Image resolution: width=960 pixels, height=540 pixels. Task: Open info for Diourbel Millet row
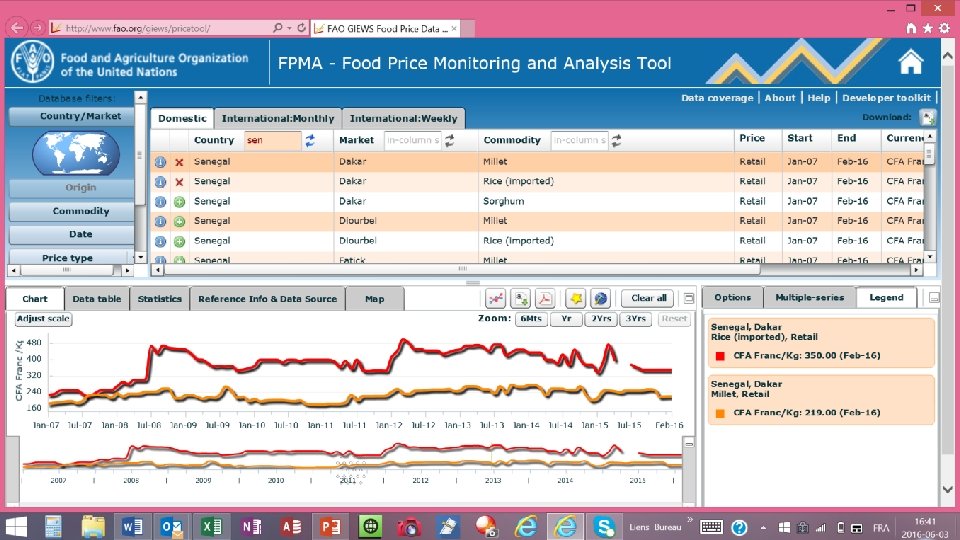pos(160,221)
